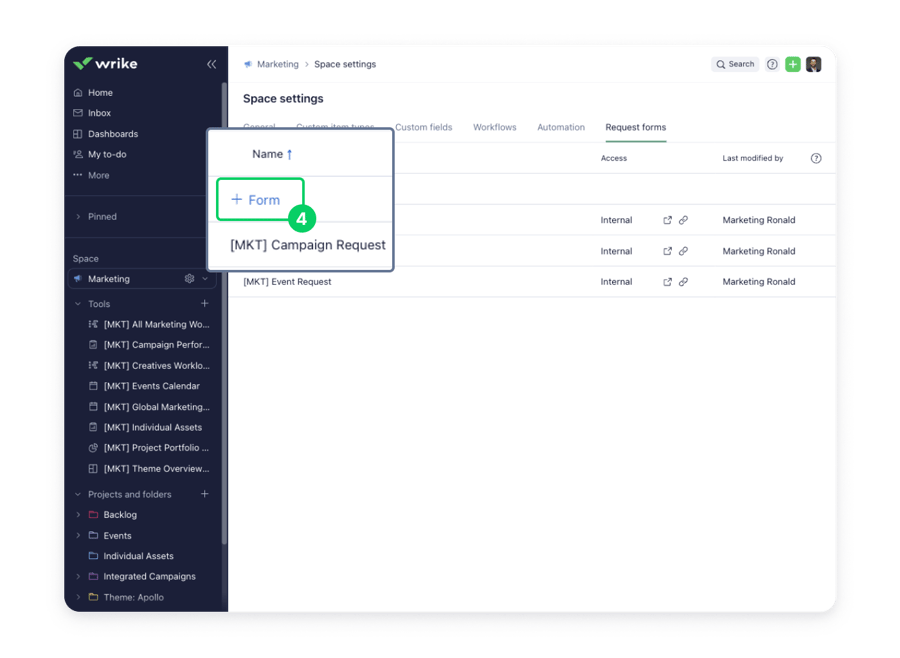Collapse the sidebar with double-chevron icon
The height and width of the screenshot is (658, 900).
click(211, 64)
